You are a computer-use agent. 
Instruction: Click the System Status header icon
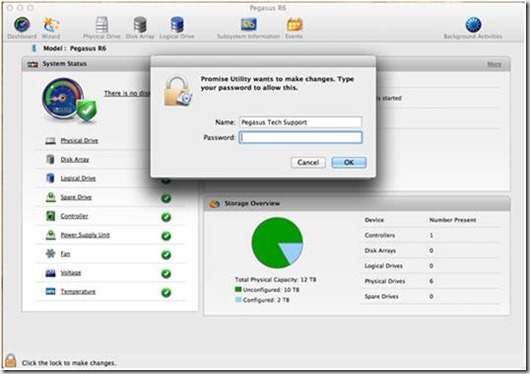[32, 64]
